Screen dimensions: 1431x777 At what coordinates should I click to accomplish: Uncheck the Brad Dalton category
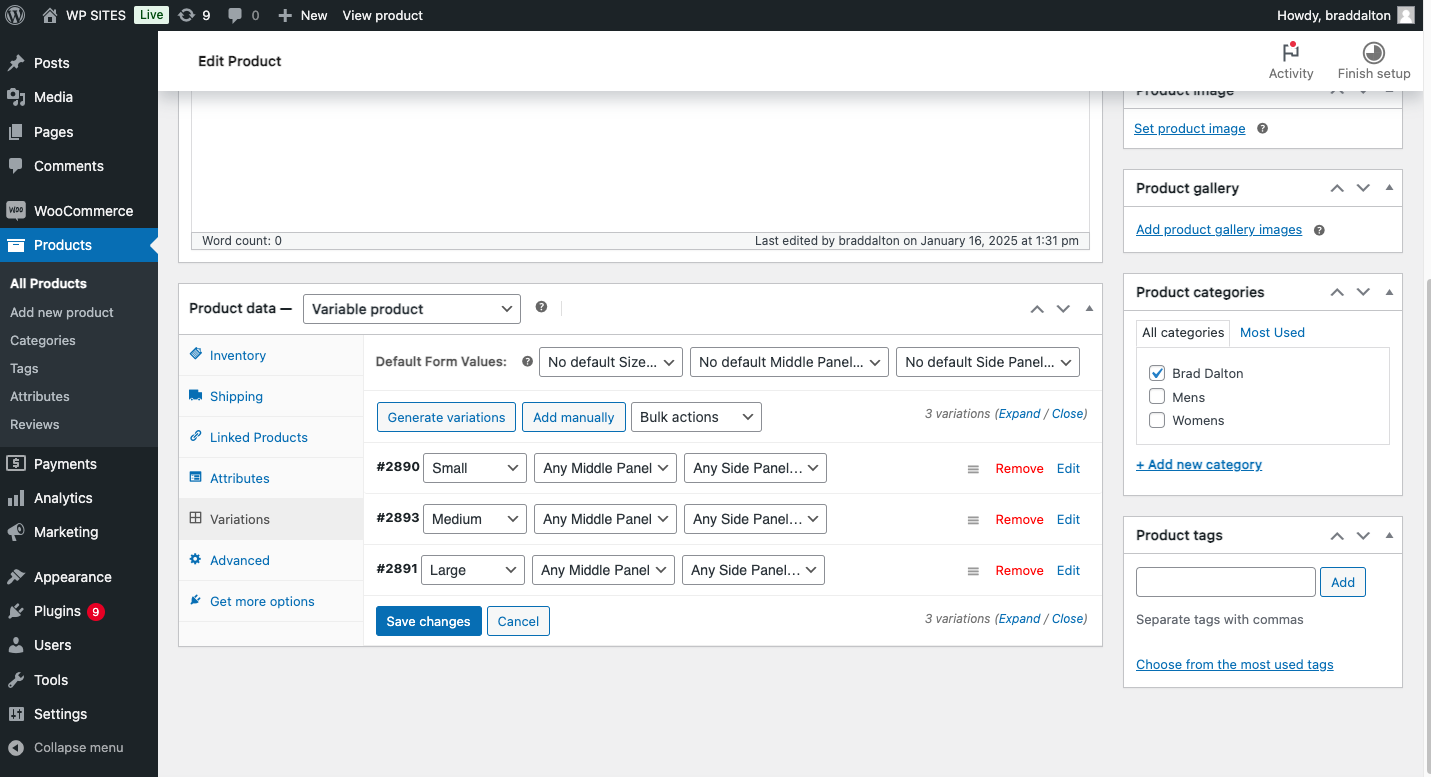pyautogui.click(x=1157, y=373)
